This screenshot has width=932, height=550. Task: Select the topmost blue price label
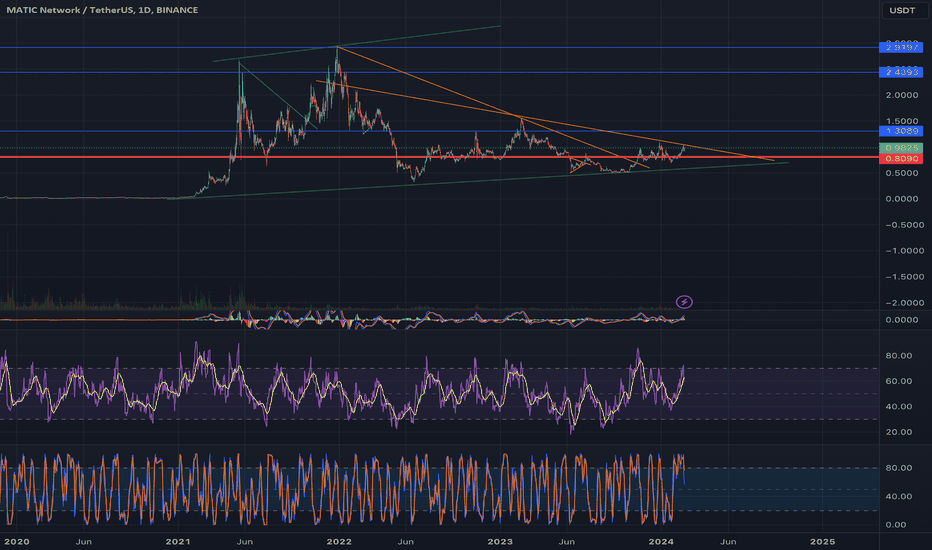coord(901,47)
